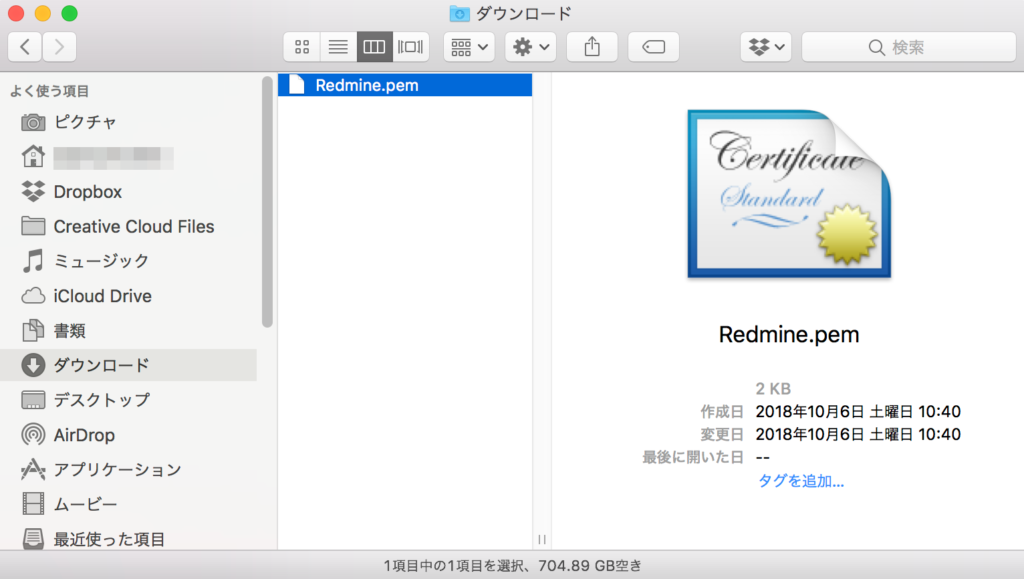Click the share button in toolbar

591,46
